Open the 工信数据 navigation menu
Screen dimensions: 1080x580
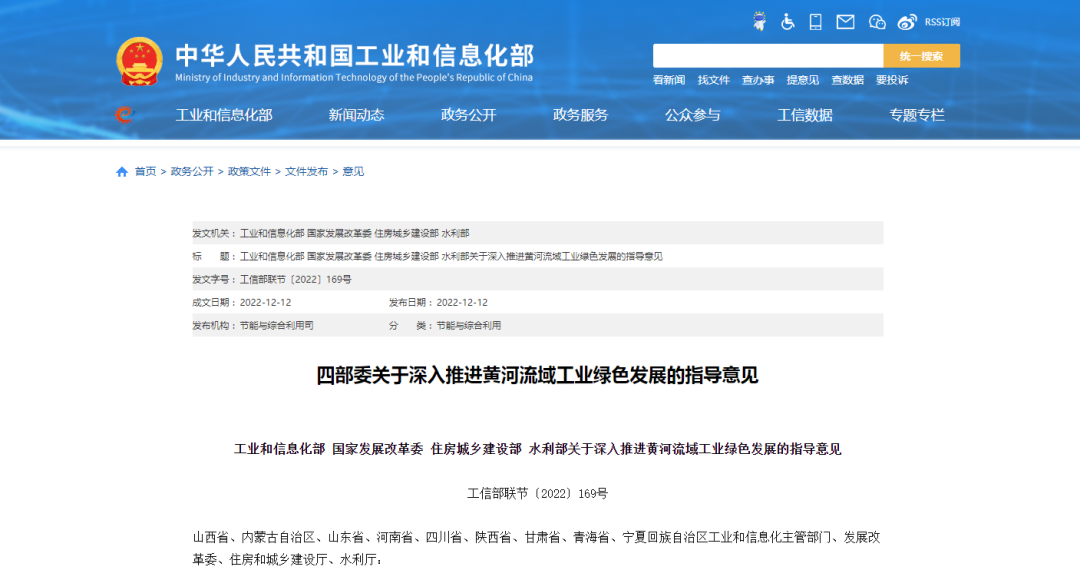point(805,115)
